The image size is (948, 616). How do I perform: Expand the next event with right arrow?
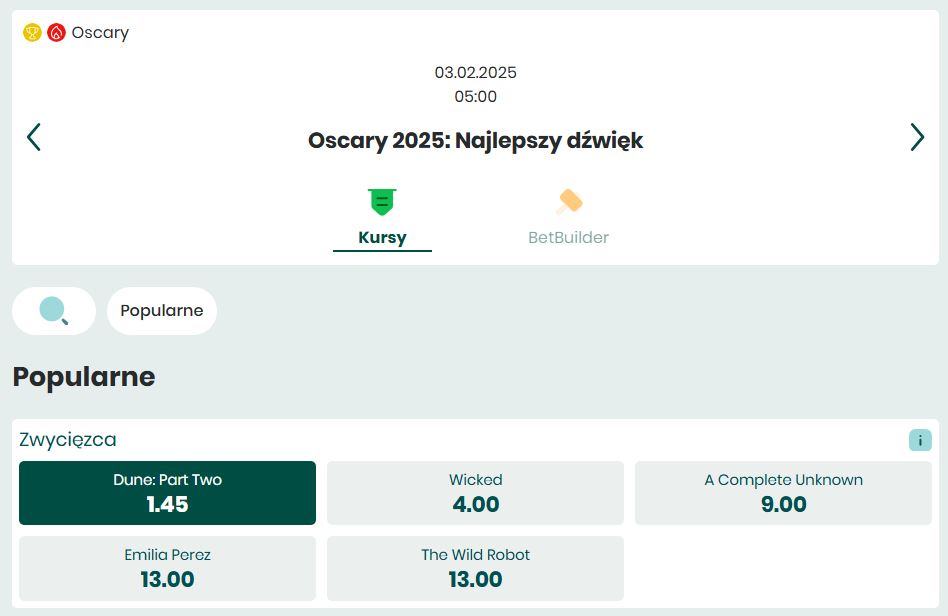(916, 137)
